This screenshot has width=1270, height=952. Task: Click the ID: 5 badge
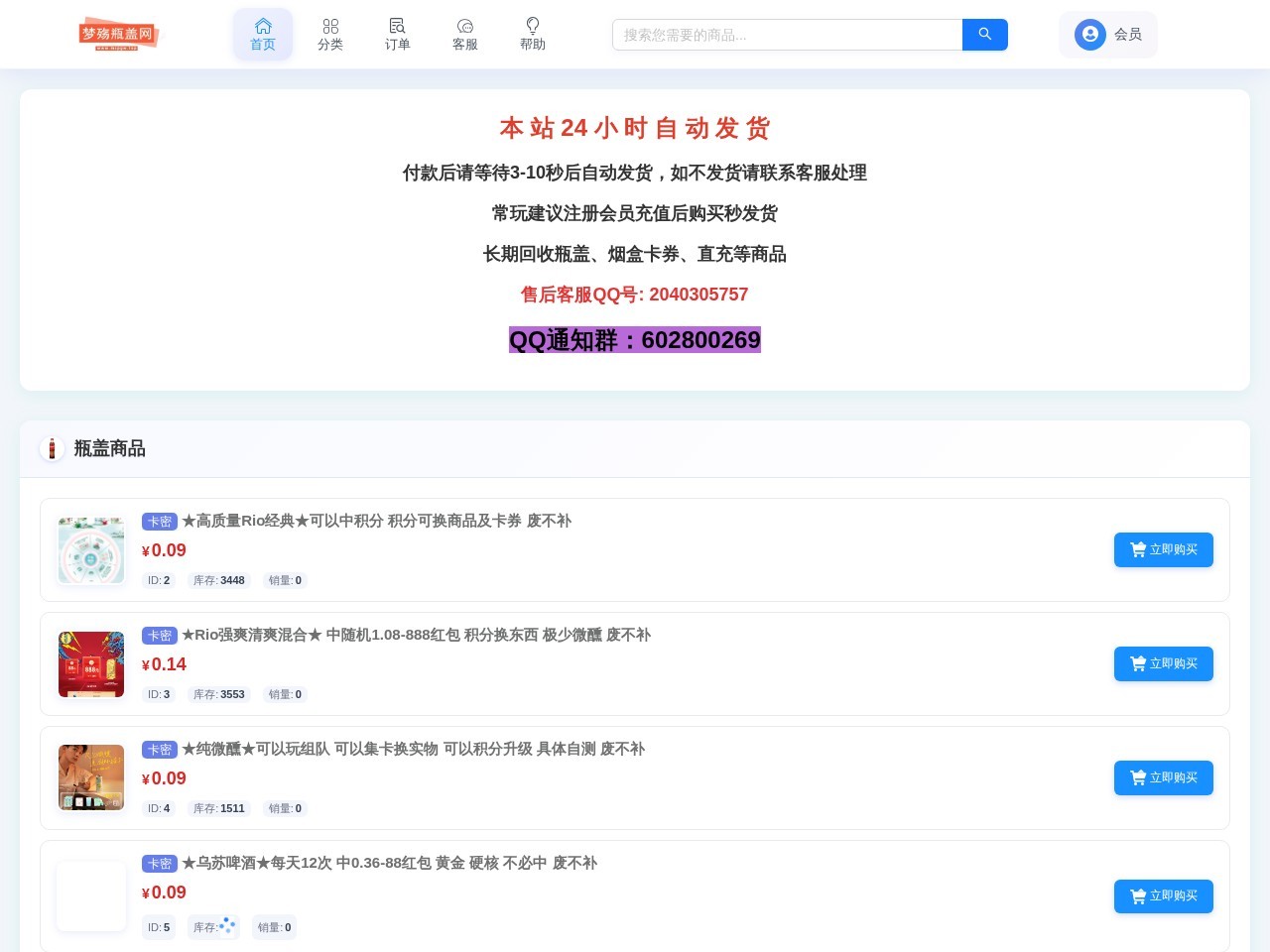click(x=159, y=927)
